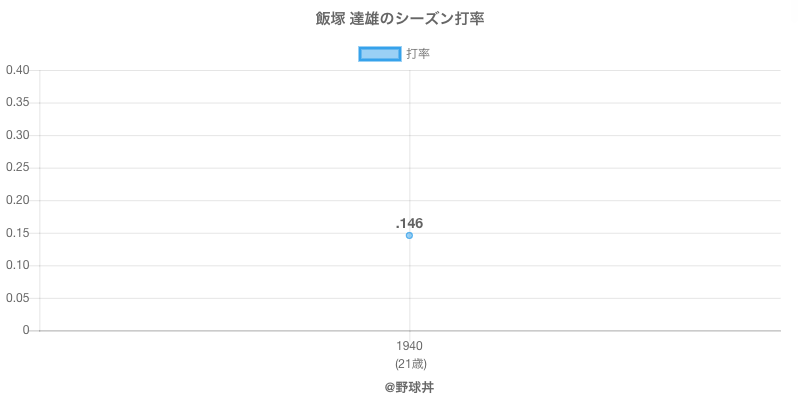Image resolution: width=800 pixels, height=400 pixels.
Task: Click the (21歳) age label
Action: click(x=409, y=363)
